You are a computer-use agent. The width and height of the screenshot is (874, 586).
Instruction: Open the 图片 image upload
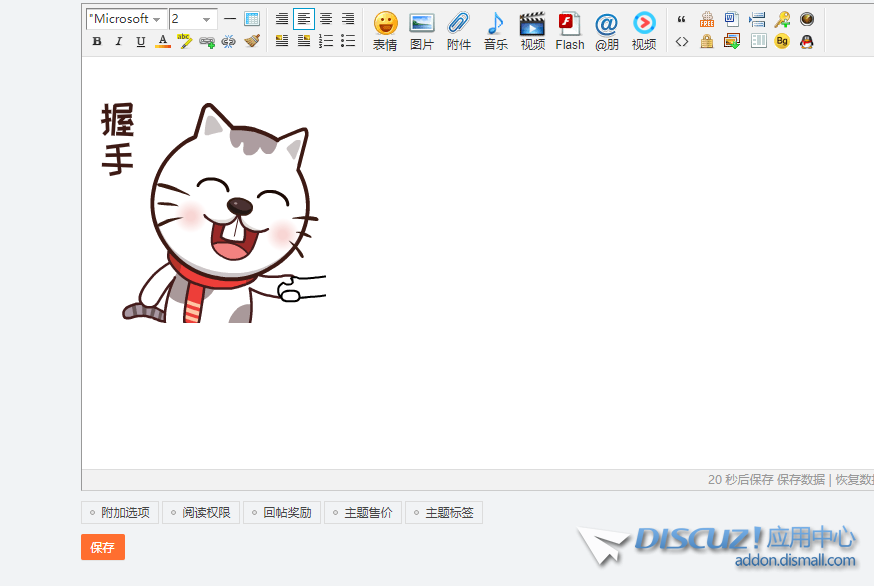point(422,31)
